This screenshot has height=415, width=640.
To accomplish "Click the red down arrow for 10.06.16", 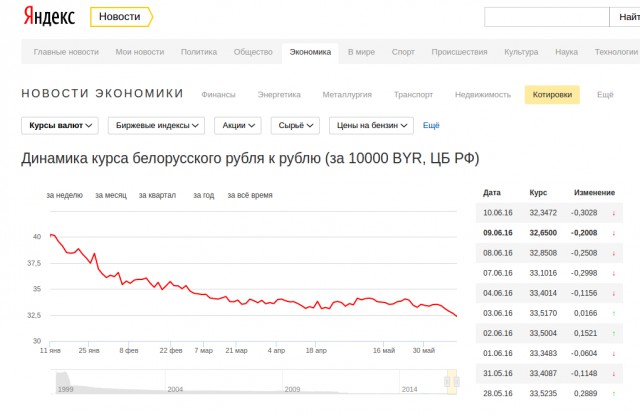I will coord(613,213).
